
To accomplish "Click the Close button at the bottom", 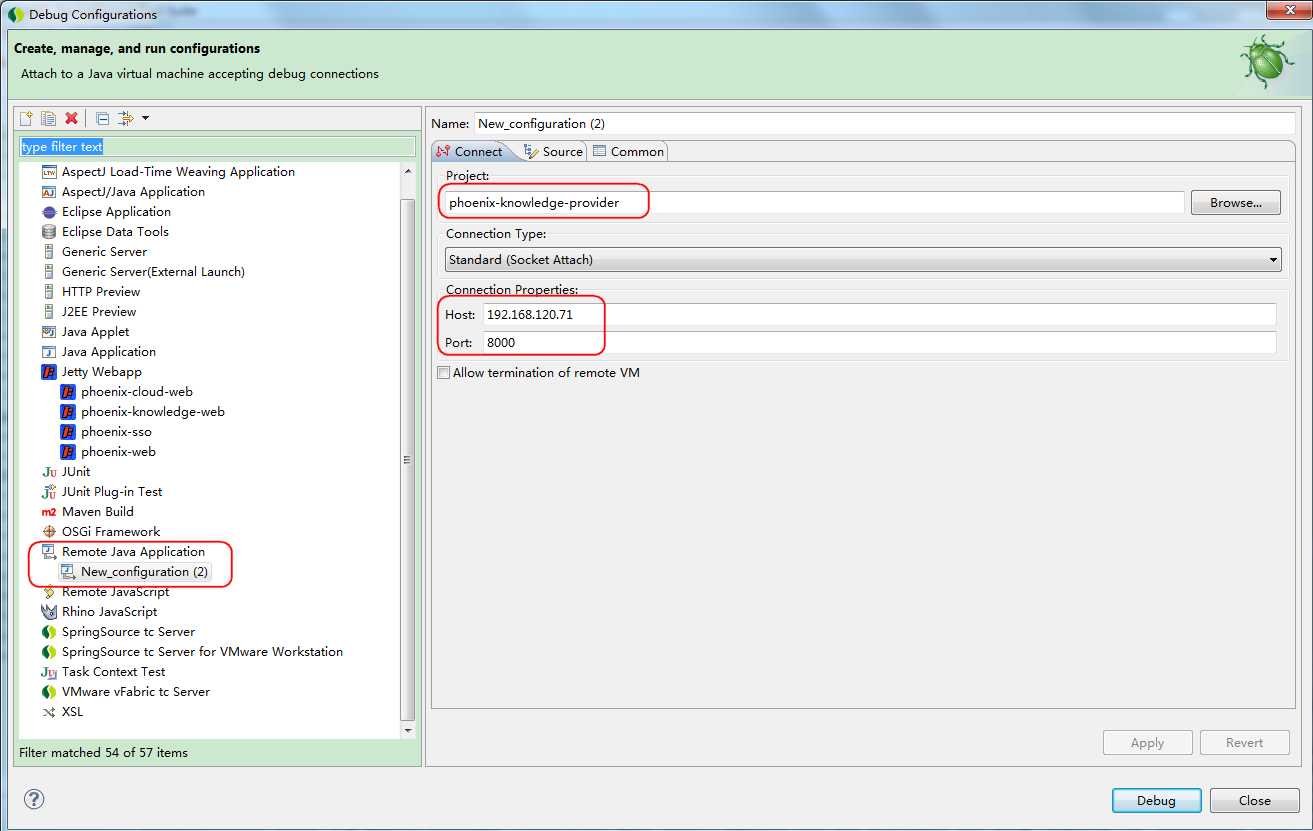I will 1254,801.
